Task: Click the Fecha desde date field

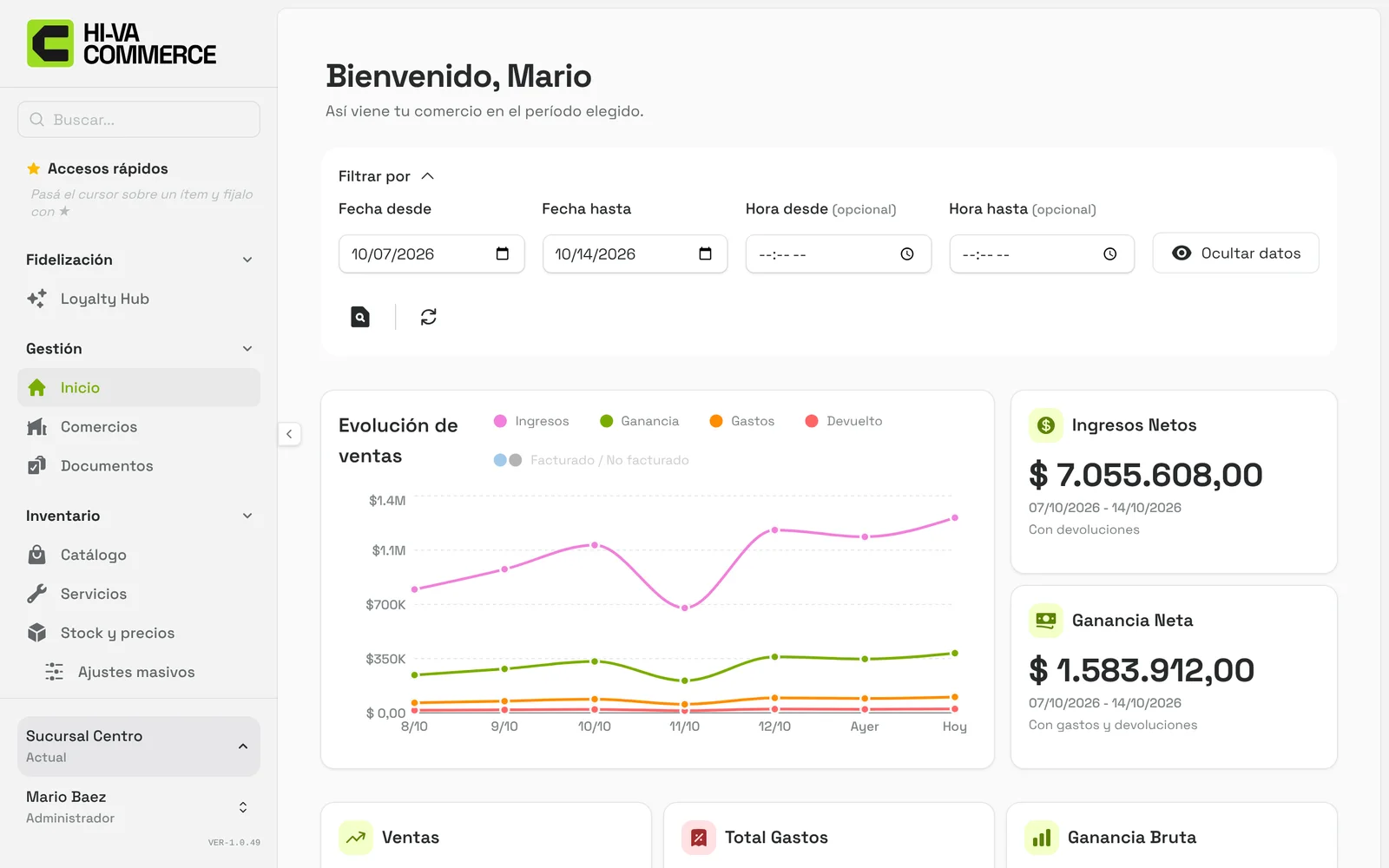Action: (431, 253)
